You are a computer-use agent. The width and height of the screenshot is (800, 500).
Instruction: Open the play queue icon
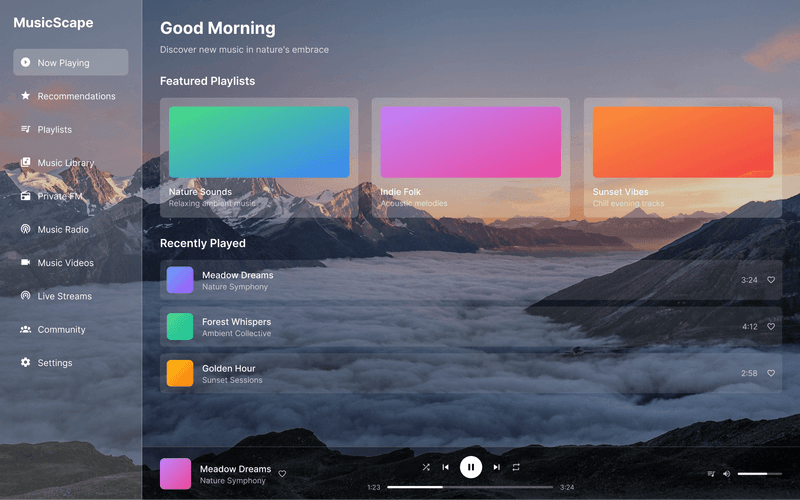pos(711,474)
